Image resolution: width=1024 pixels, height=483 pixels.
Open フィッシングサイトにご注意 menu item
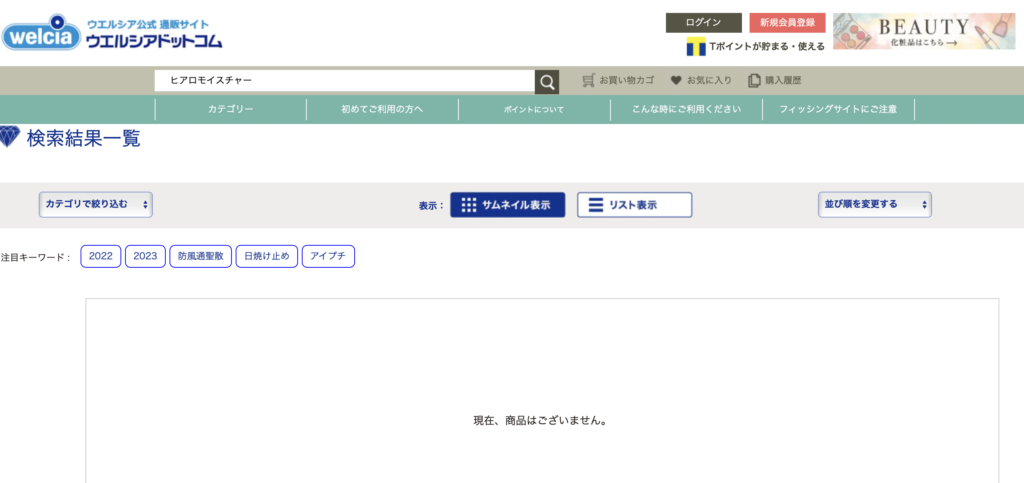839,110
